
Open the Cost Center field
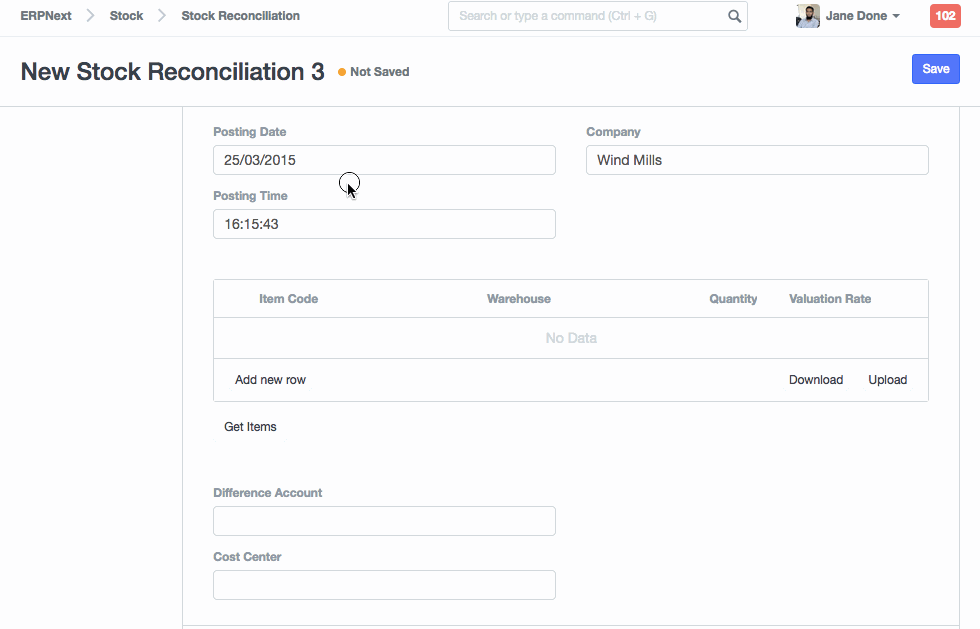(x=384, y=585)
